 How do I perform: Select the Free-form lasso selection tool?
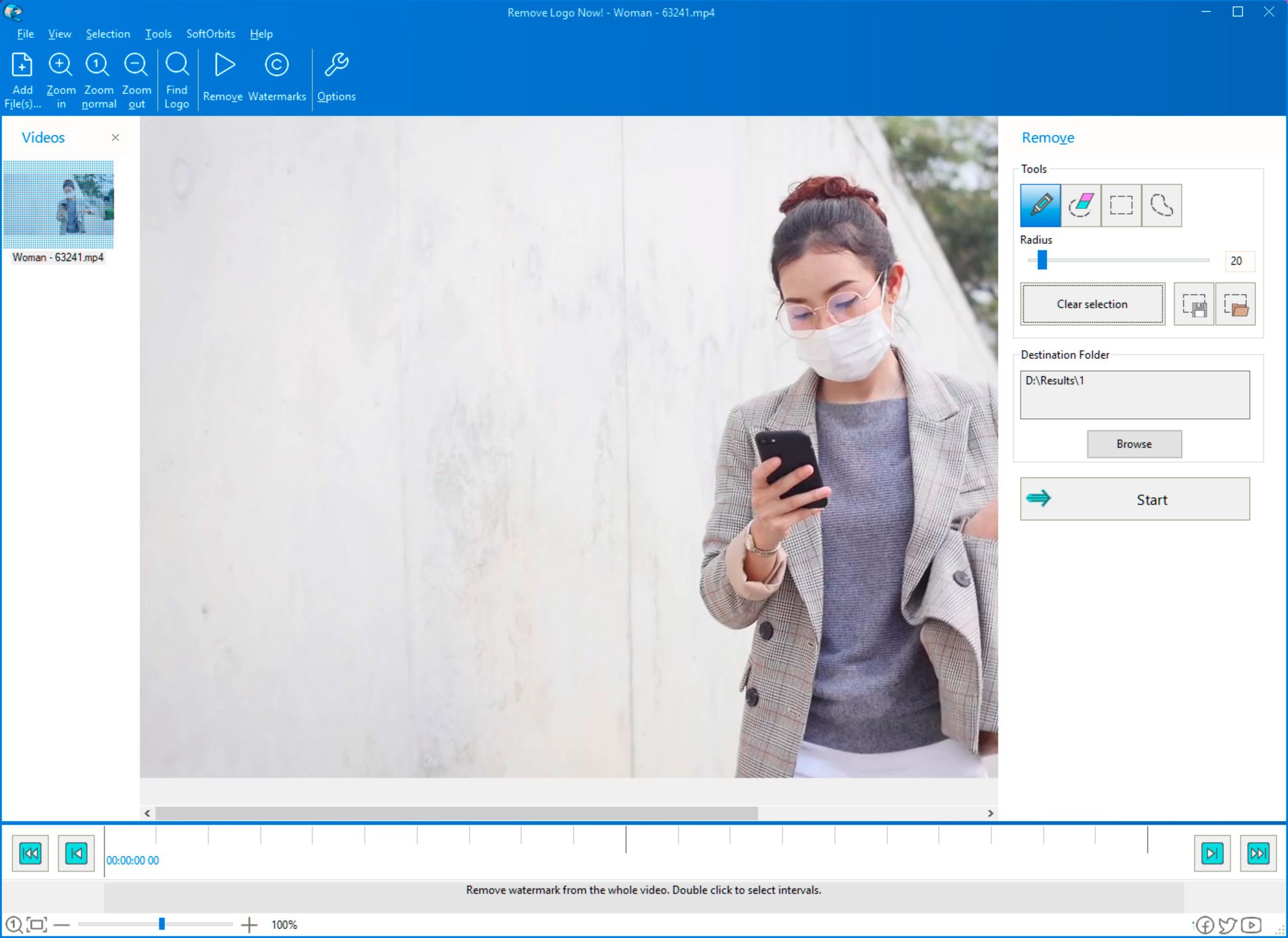click(1162, 205)
